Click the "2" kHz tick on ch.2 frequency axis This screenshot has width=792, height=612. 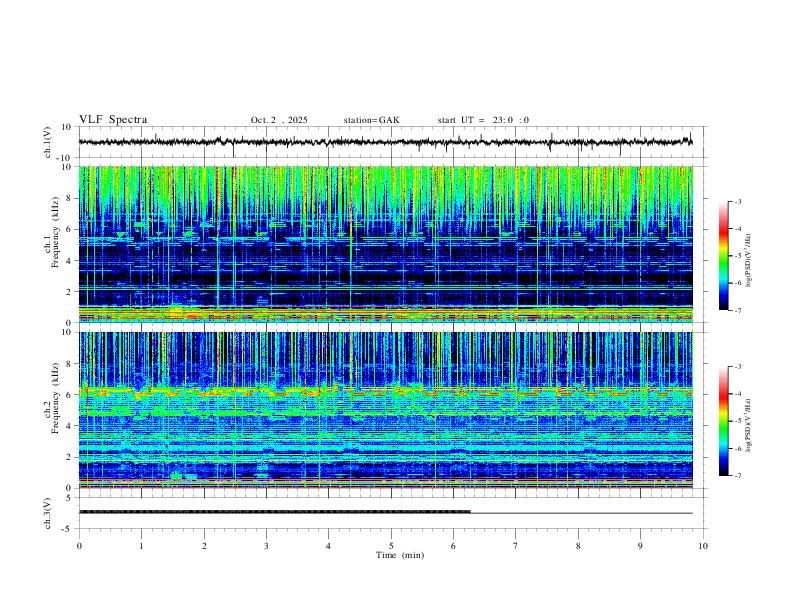pyautogui.click(x=70, y=457)
